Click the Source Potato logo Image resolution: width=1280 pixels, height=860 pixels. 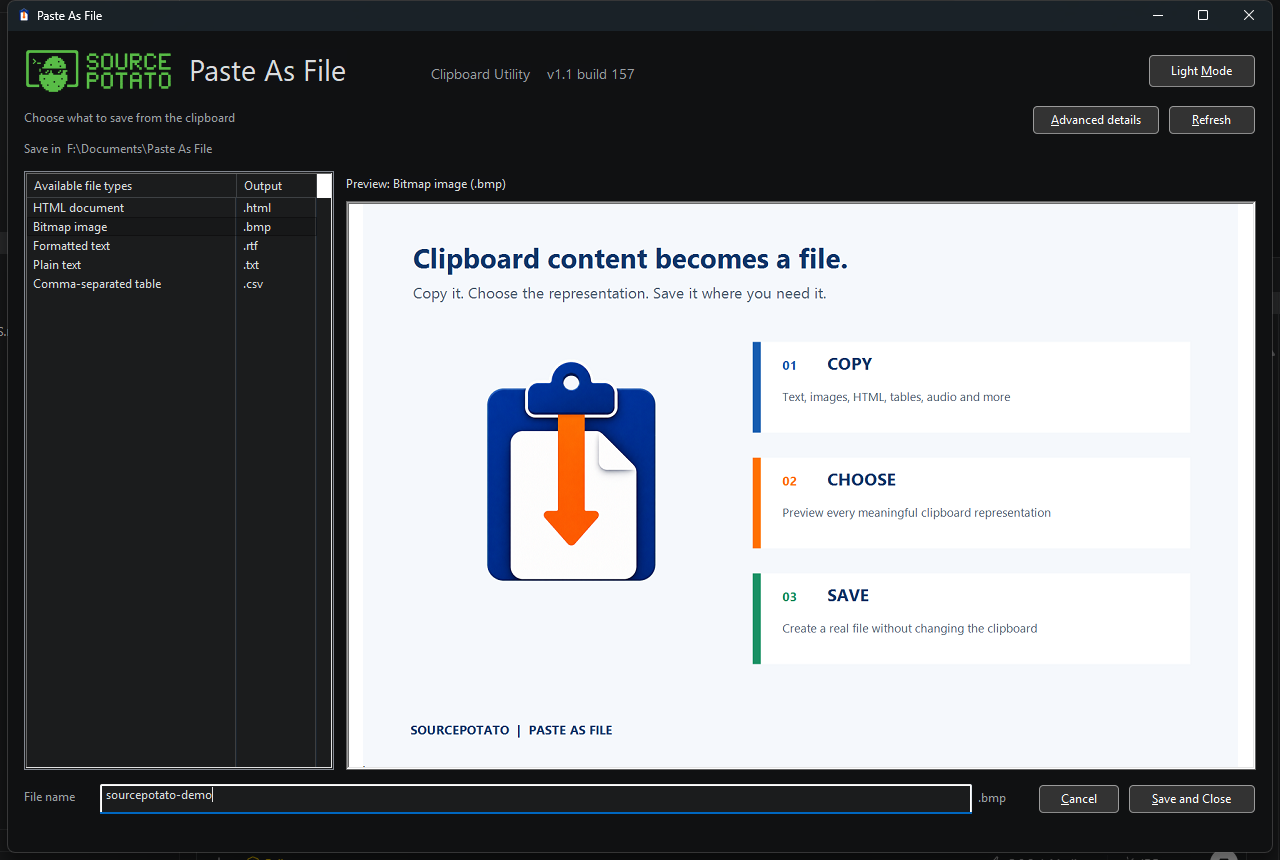coord(98,70)
